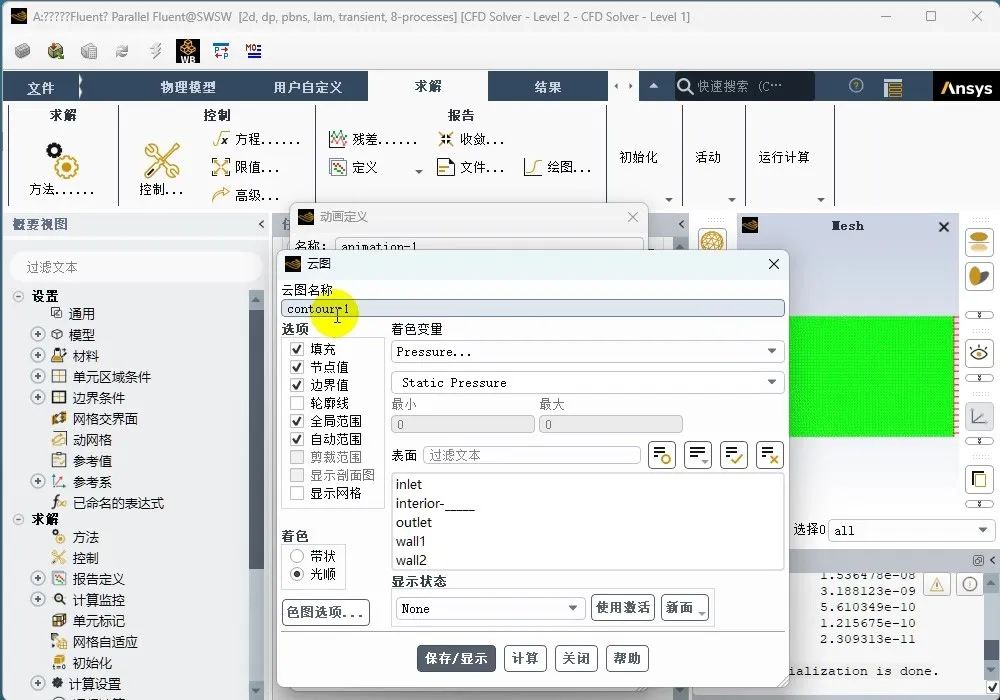Click the eye visibility icon beside Mesh view
This screenshot has width=1000, height=700.
click(978, 352)
